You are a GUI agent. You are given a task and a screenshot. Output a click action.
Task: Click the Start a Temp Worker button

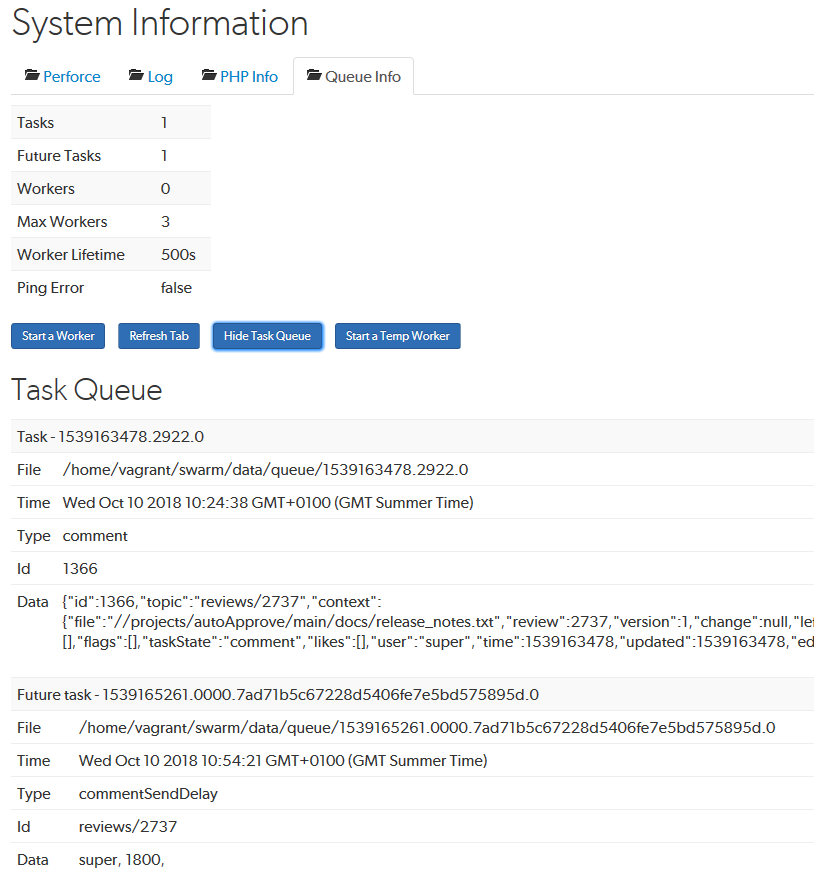pyautogui.click(x=397, y=336)
